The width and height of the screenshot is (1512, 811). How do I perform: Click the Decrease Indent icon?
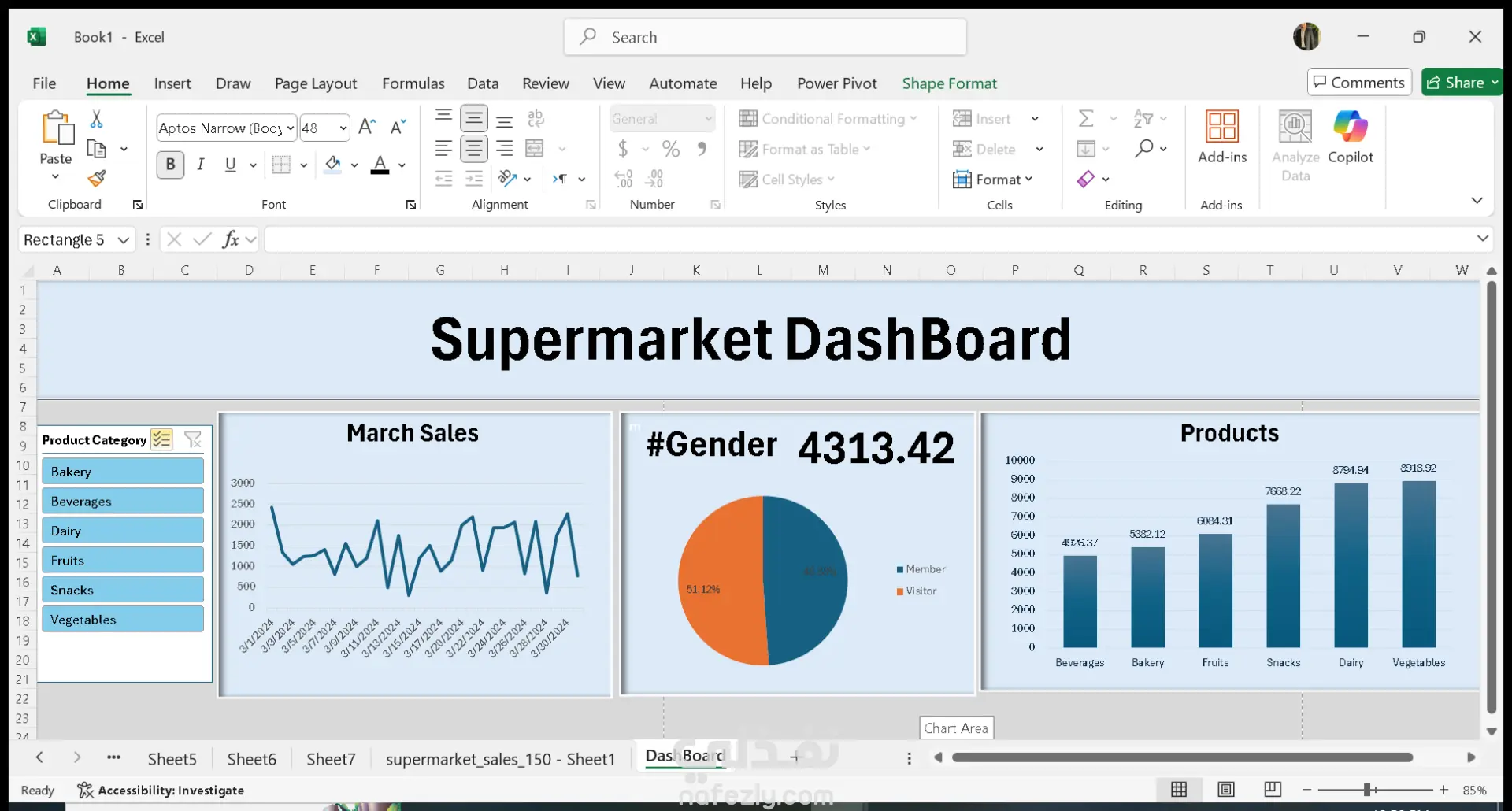click(444, 179)
